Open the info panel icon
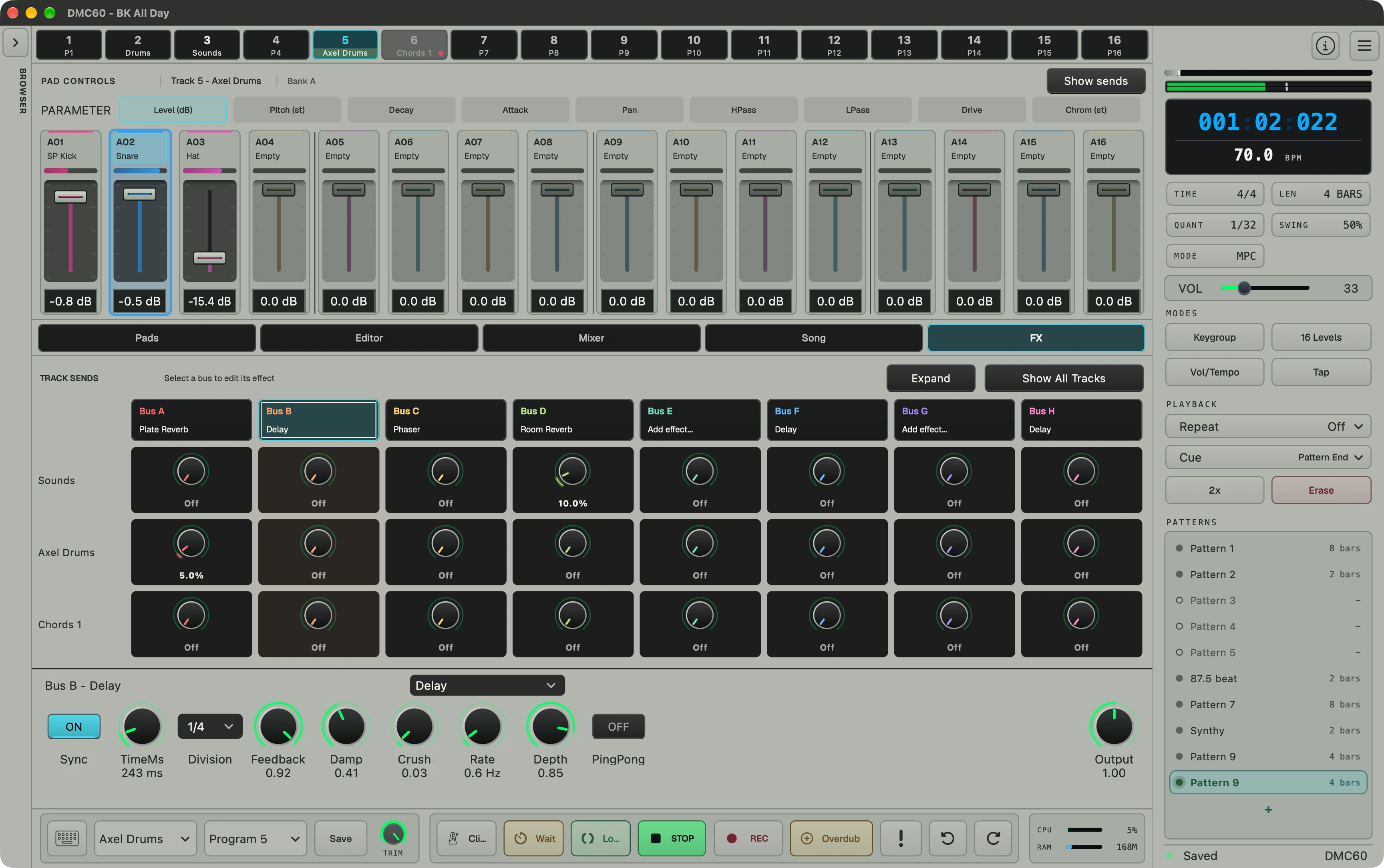This screenshot has height=868, width=1384. click(1325, 45)
